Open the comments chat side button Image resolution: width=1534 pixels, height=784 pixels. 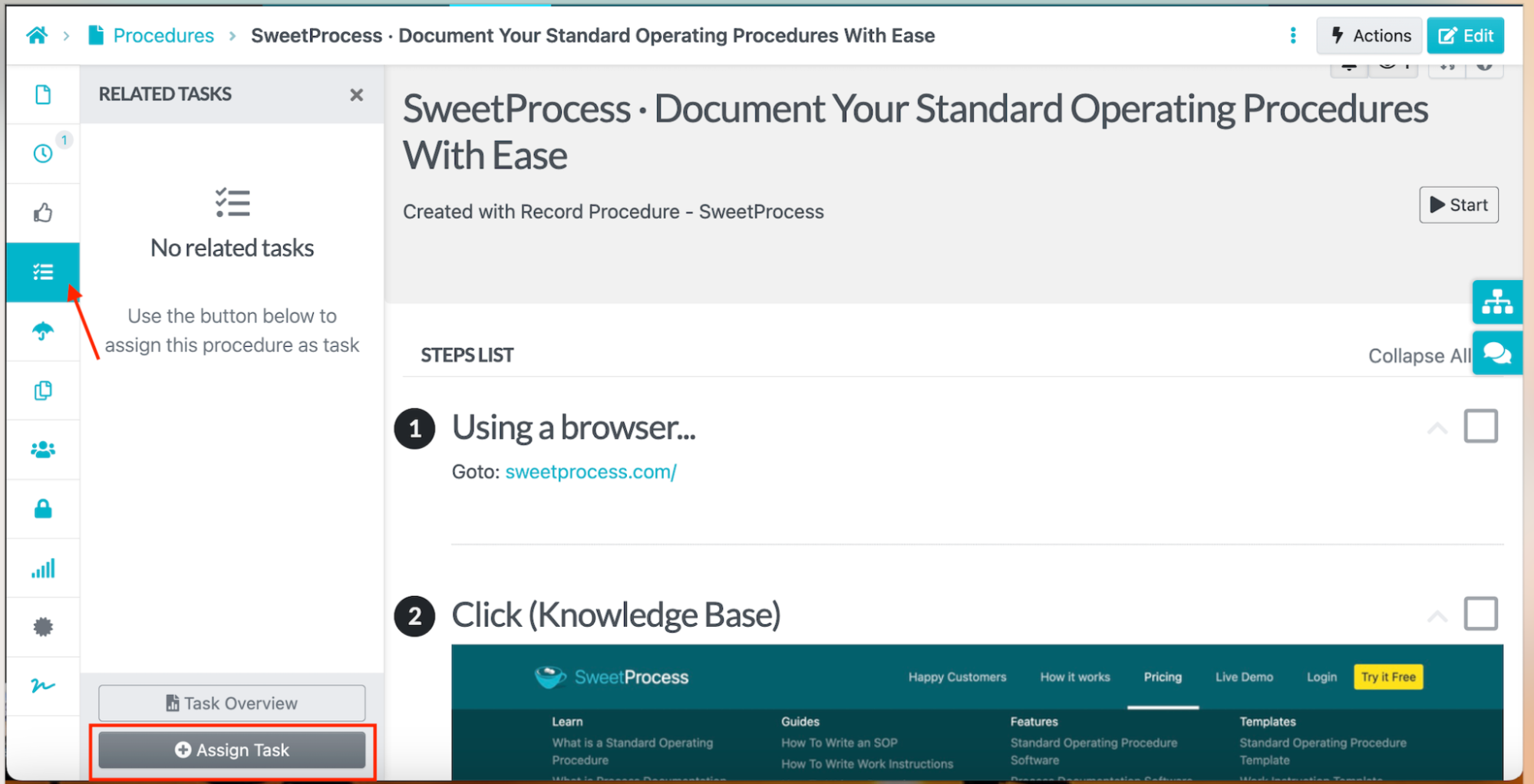click(1496, 353)
